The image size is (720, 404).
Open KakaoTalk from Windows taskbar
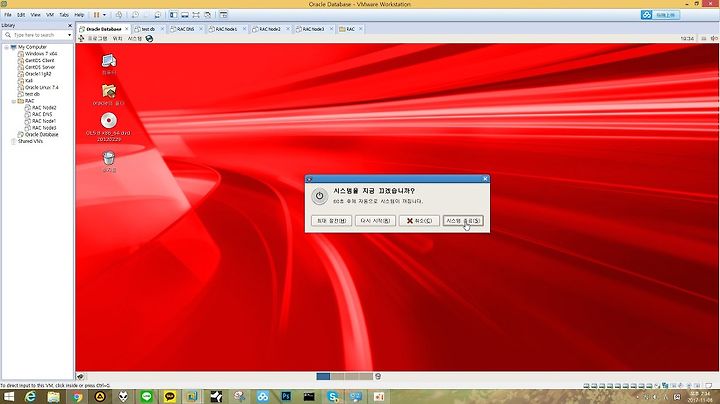click(170, 397)
